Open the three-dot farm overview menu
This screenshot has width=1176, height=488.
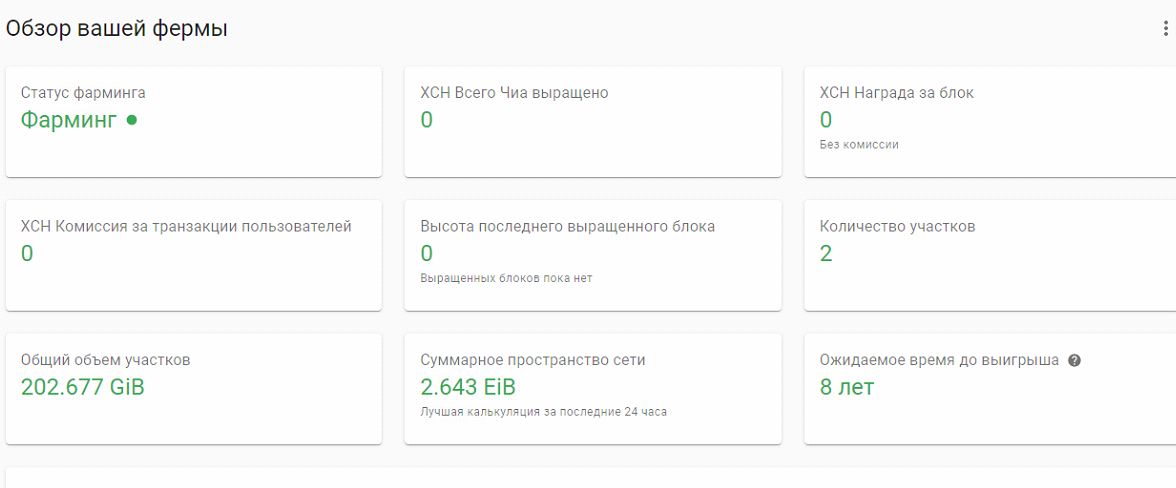pyautogui.click(x=1165, y=29)
